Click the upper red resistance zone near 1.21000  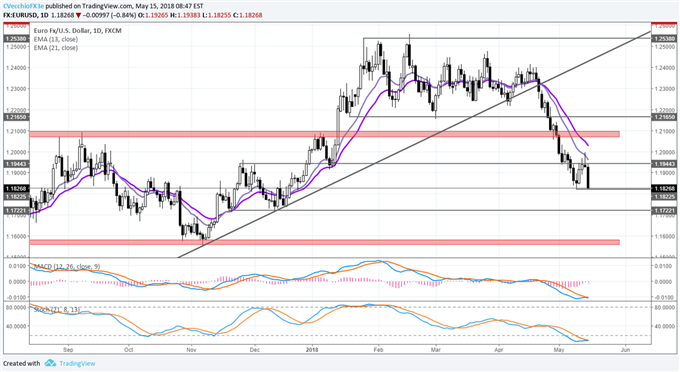[324, 134]
